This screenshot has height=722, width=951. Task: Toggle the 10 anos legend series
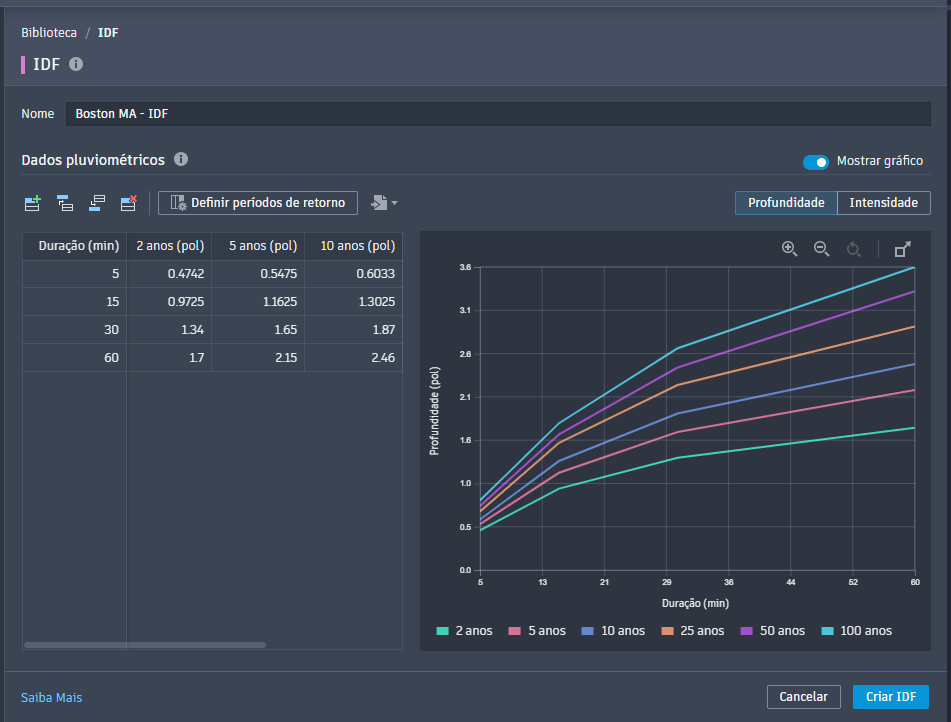613,631
